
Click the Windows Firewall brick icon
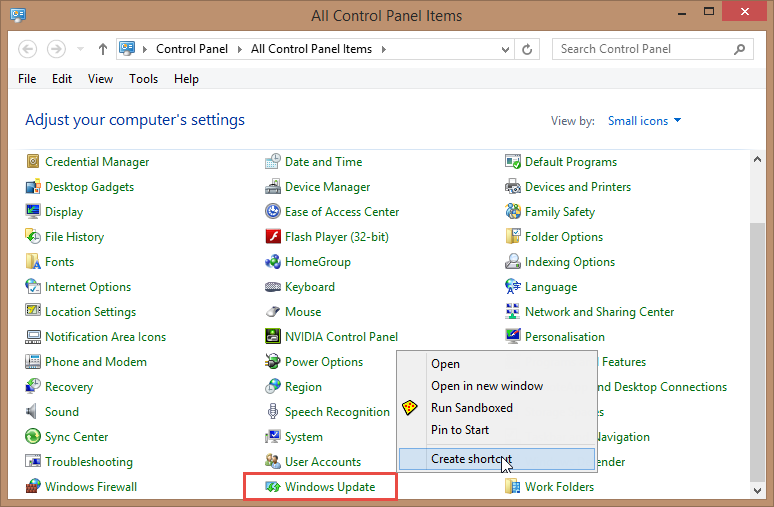[x=33, y=486]
